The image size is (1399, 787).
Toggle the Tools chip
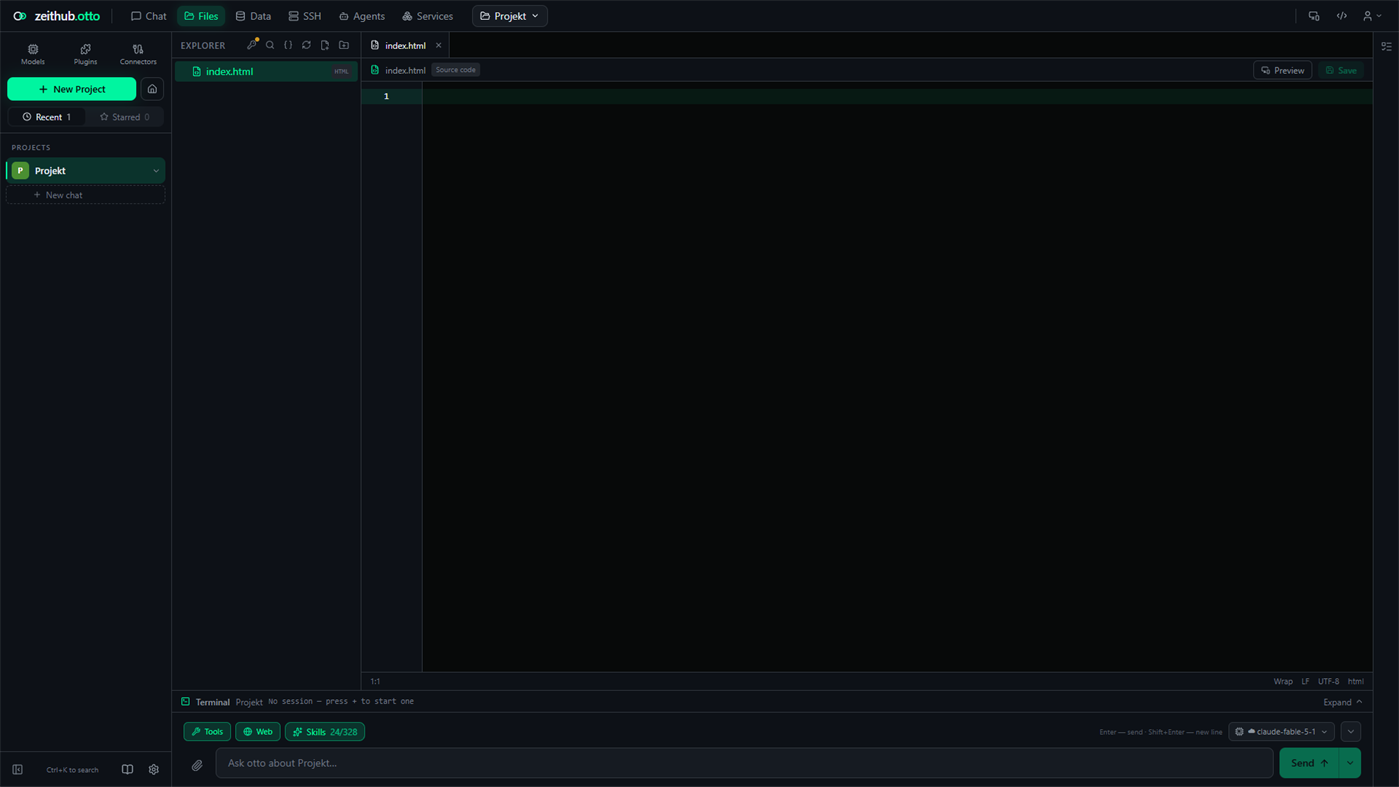pos(207,732)
